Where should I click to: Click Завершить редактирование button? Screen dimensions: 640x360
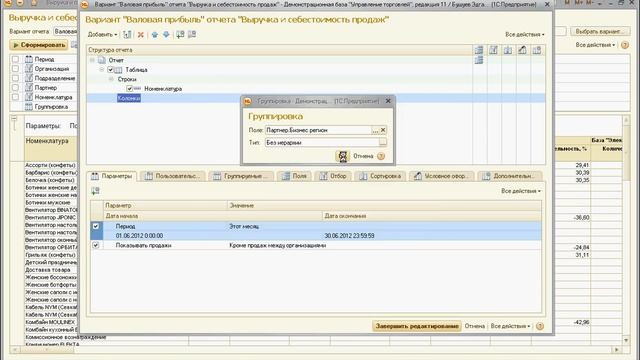[x=417, y=326]
